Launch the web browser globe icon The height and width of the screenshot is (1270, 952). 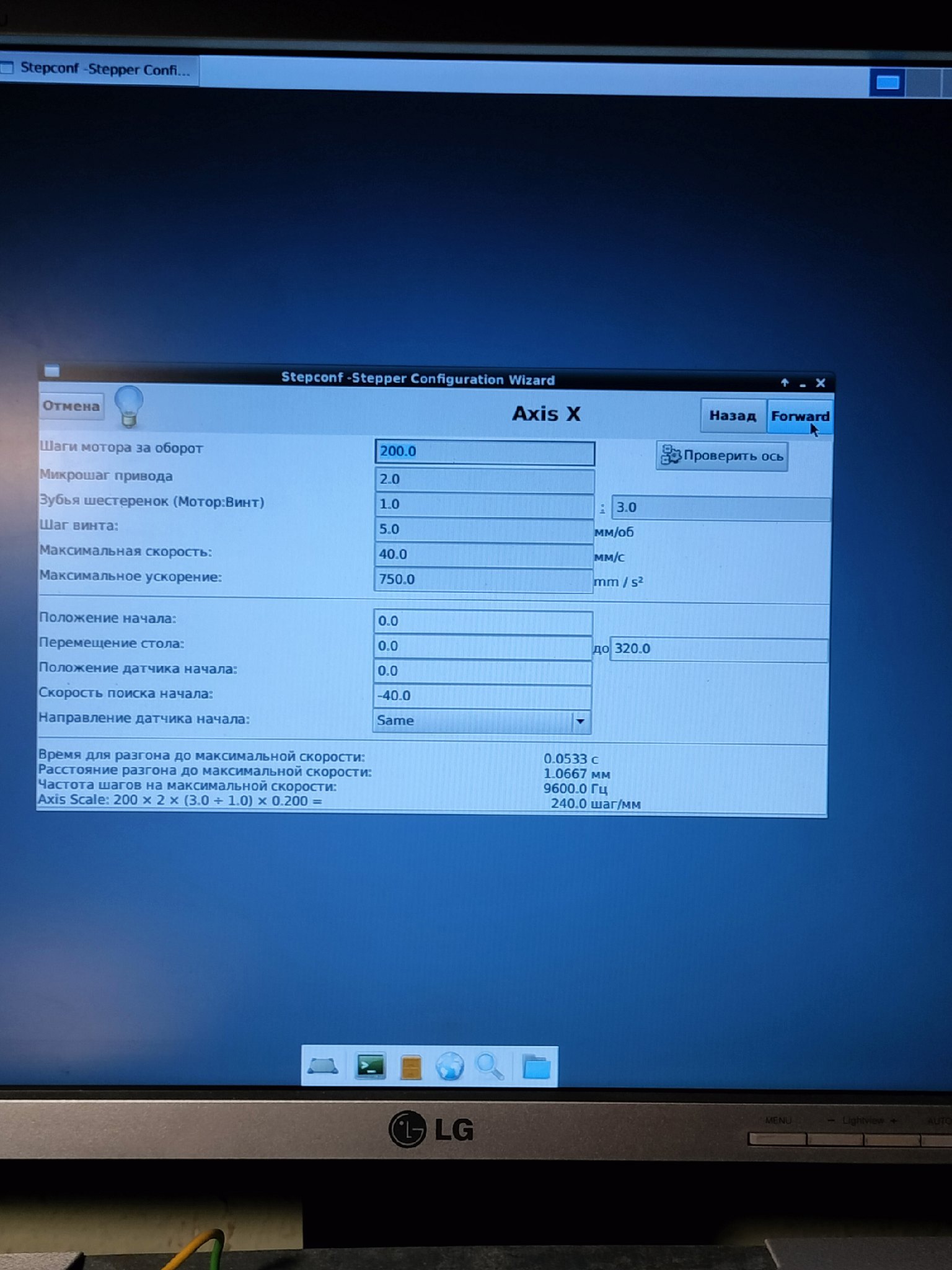pyautogui.click(x=450, y=1067)
